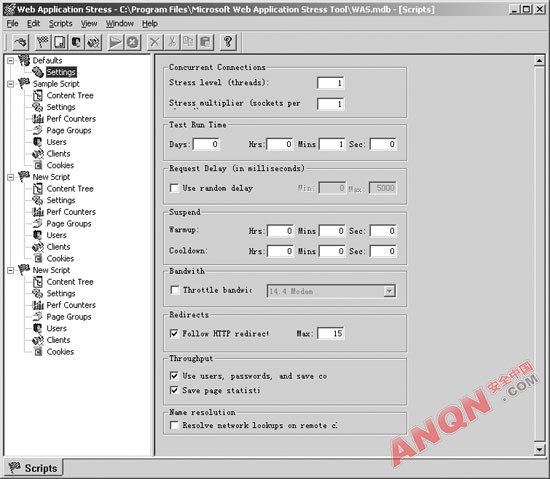Image resolution: width=550 pixels, height=479 pixels.
Task: Uncheck Follow HTTP redirects checkbox
Action: tap(174, 333)
